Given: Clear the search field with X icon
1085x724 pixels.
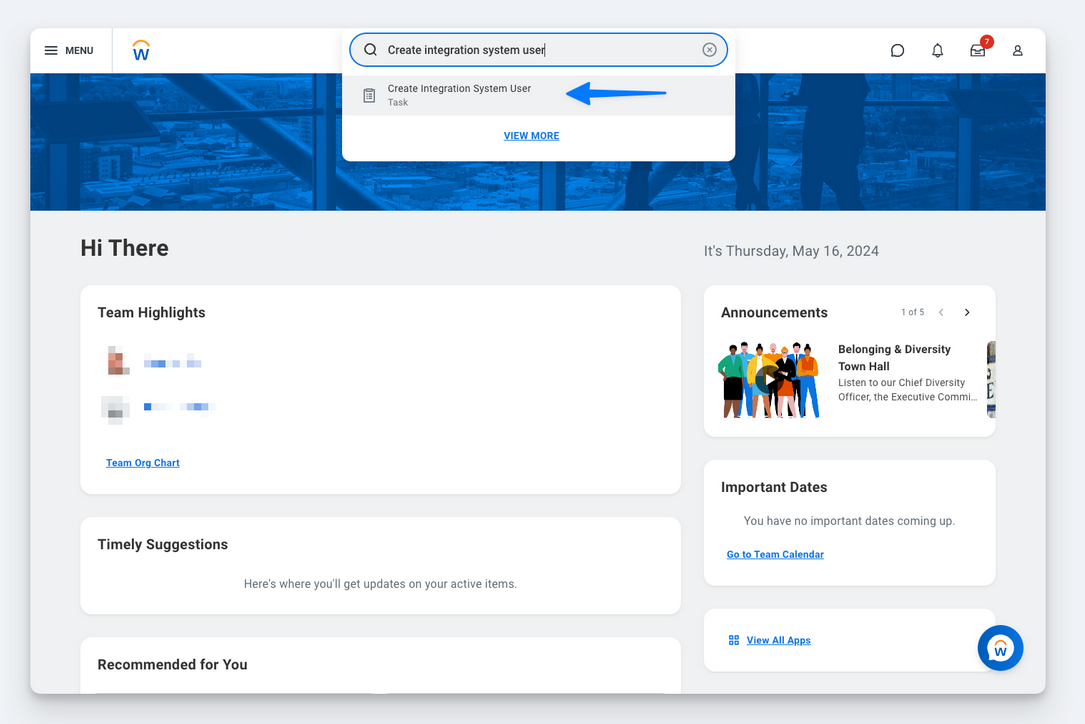Looking at the screenshot, I should [709, 50].
